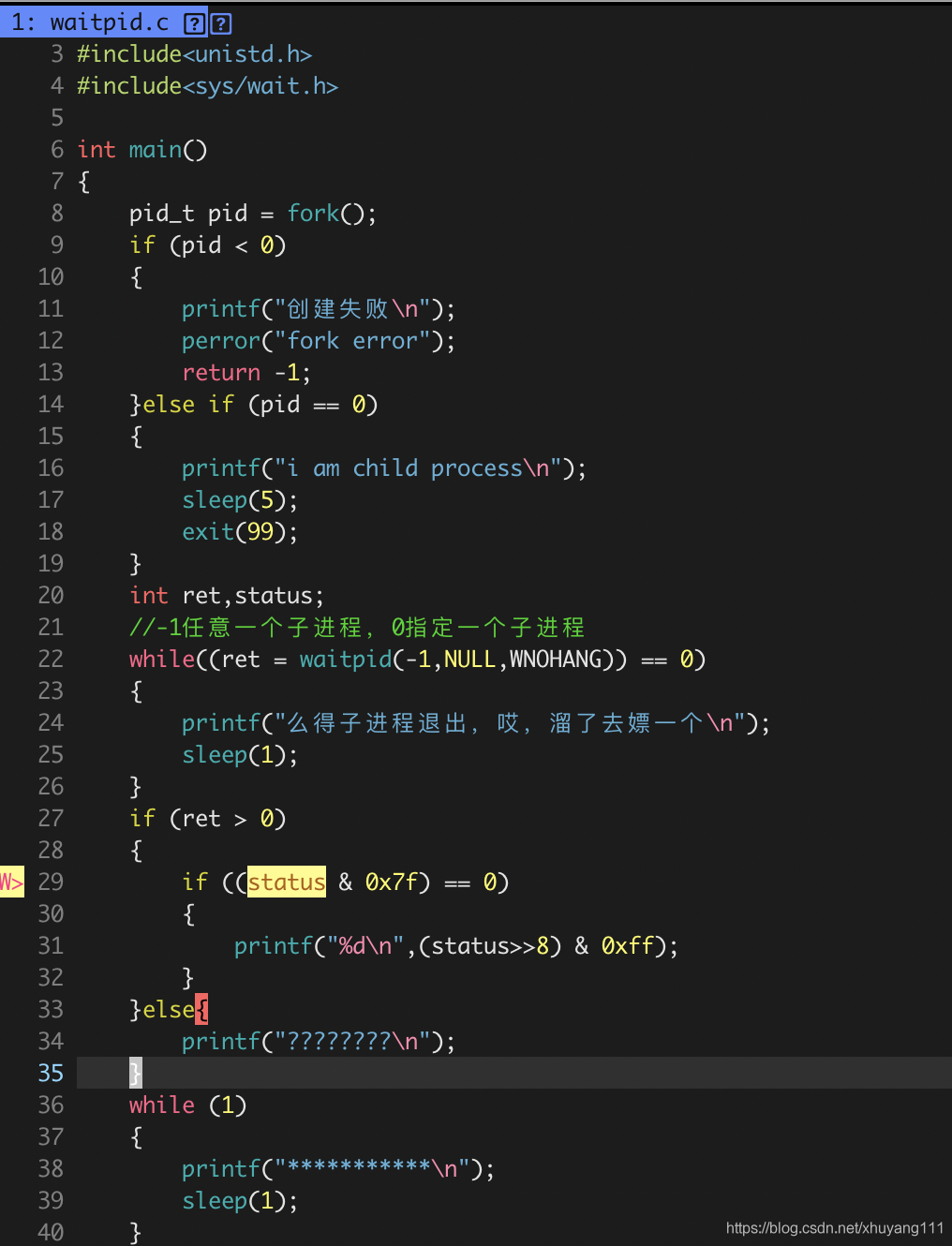952x1246 pixels.
Task: Click the int ret,status declaration
Action: (227, 595)
